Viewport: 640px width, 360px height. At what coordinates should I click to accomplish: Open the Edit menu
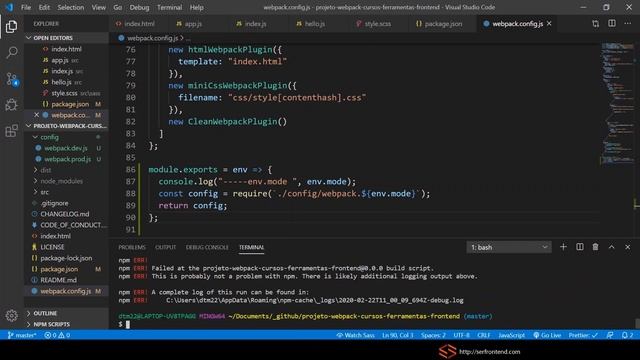(x=44, y=7)
